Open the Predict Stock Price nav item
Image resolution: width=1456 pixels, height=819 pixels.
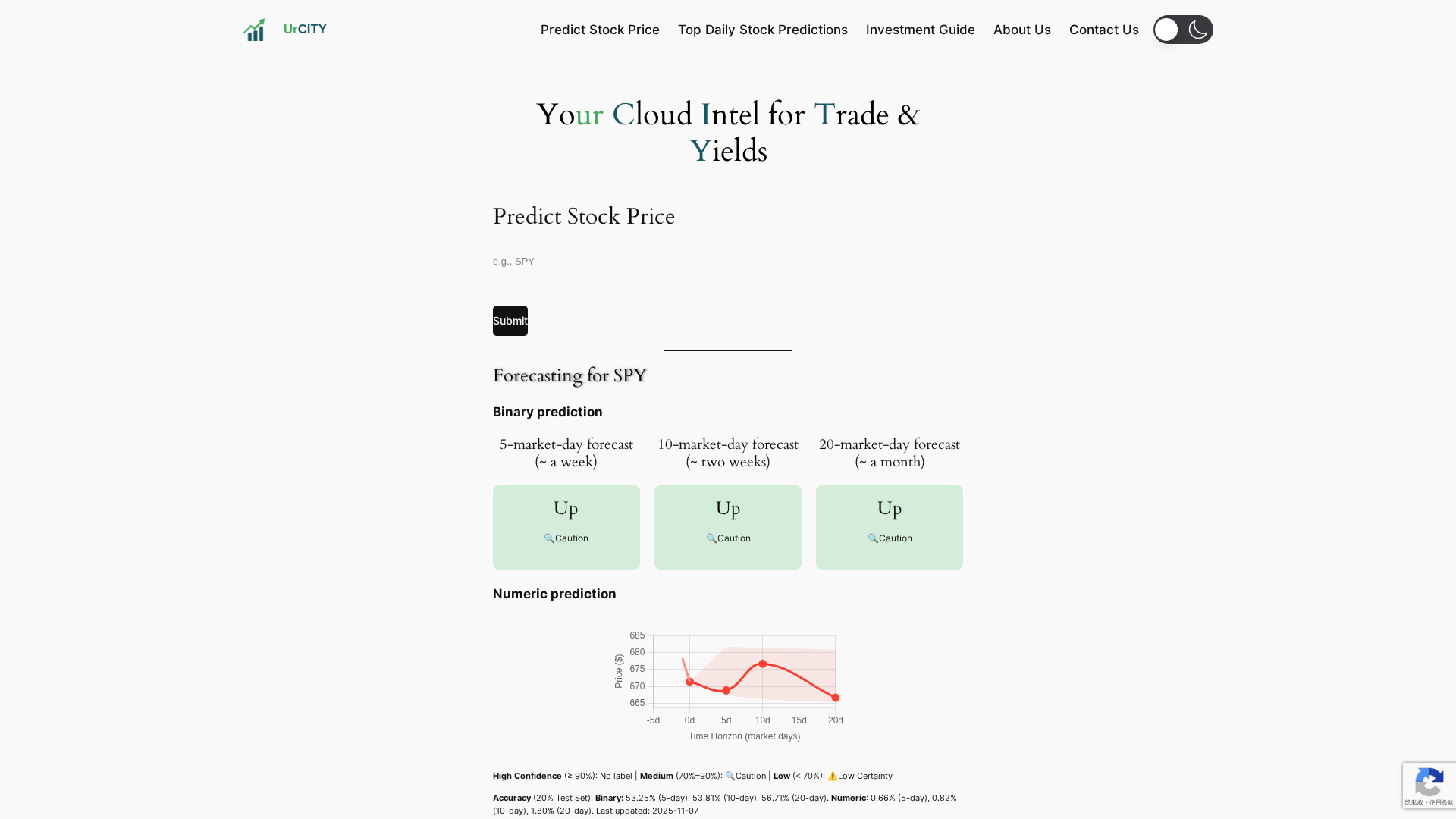[600, 30]
